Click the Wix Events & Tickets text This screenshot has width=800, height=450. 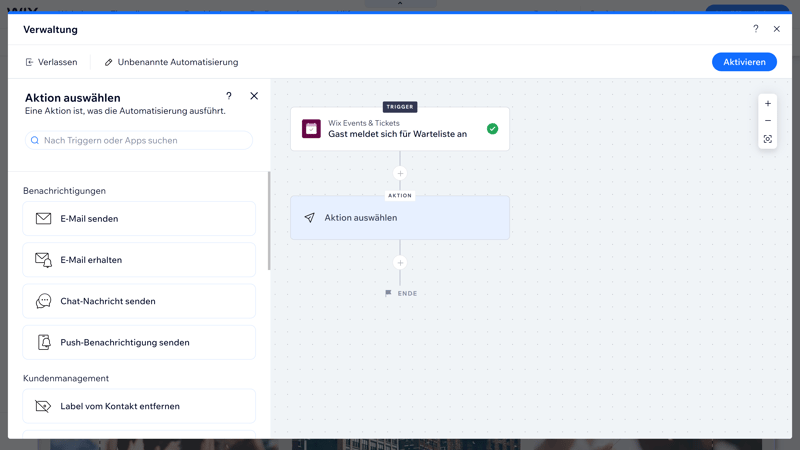click(x=364, y=123)
